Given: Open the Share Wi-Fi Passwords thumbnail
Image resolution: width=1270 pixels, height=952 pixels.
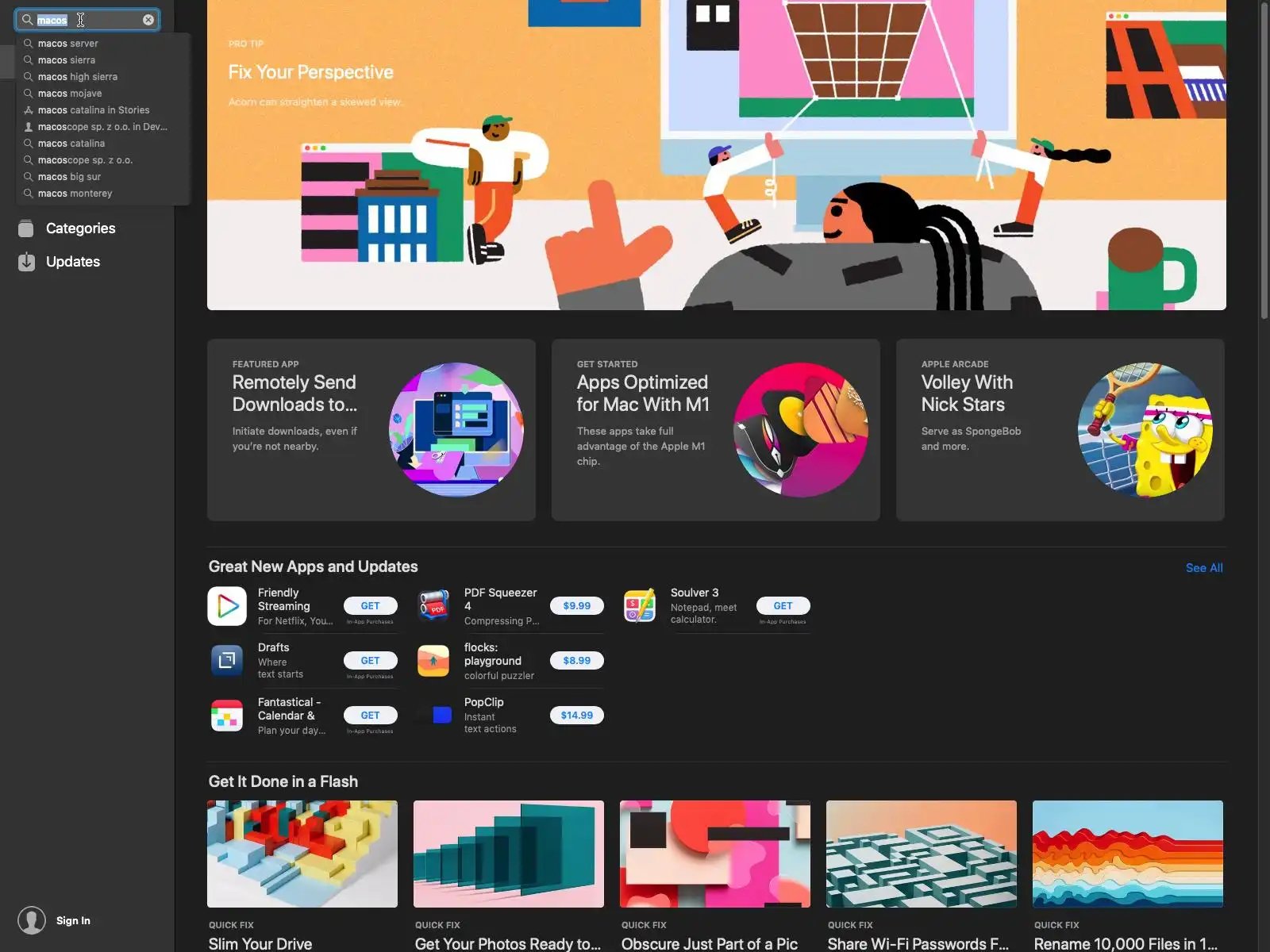Looking at the screenshot, I should point(922,854).
